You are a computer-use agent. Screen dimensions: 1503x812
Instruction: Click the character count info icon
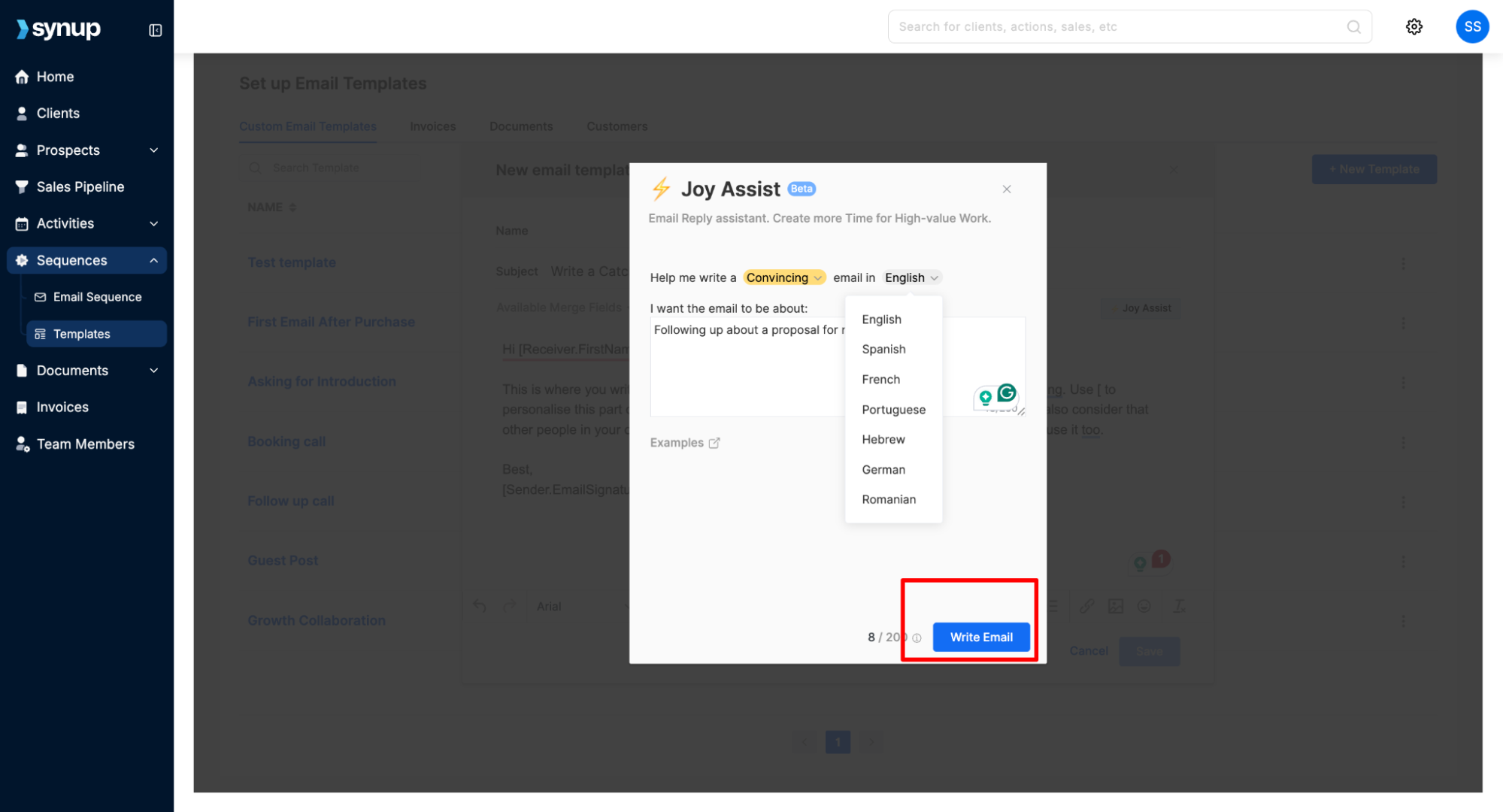pyautogui.click(x=917, y=638)
